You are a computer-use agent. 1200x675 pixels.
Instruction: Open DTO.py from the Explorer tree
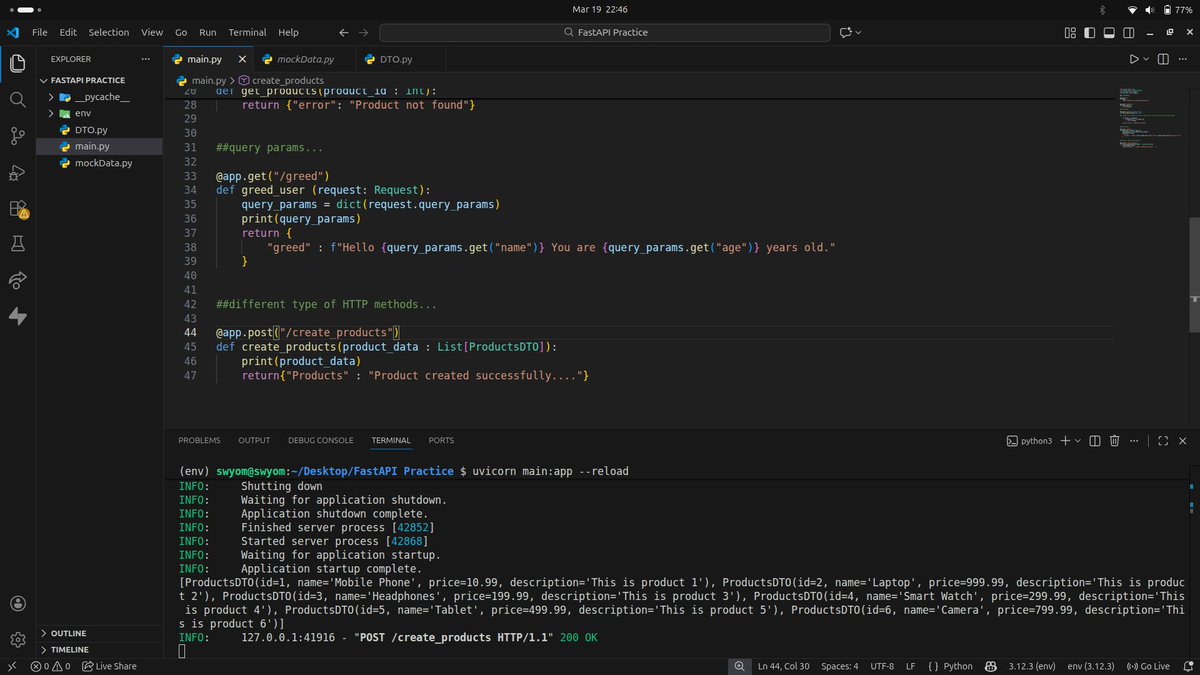click(99, 130)
